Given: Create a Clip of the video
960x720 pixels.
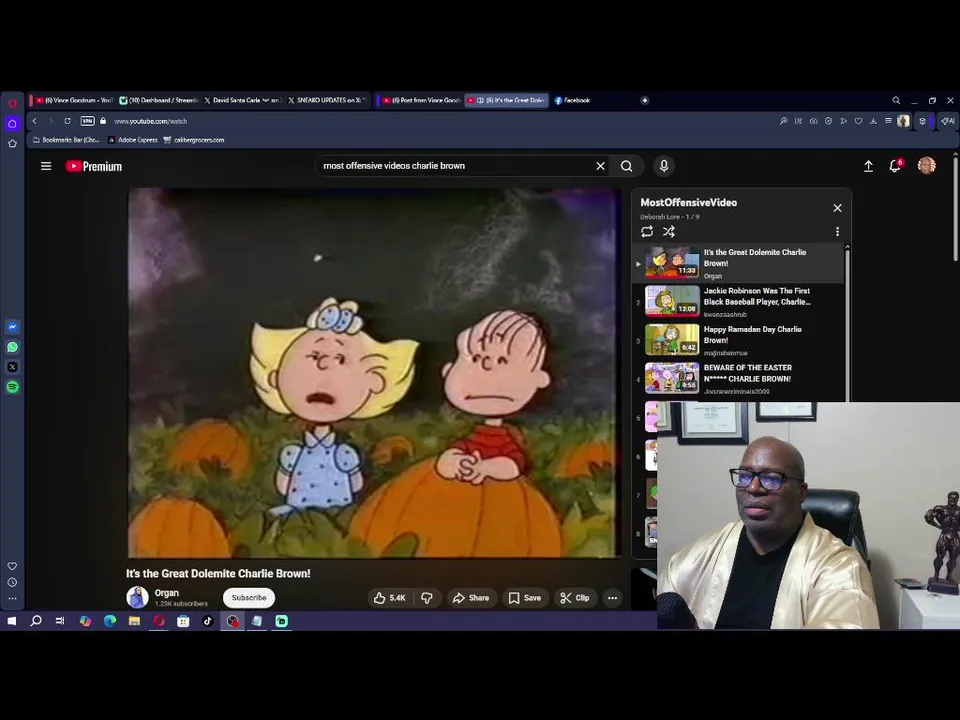Looking at the screenshot, I should [575, 598].
